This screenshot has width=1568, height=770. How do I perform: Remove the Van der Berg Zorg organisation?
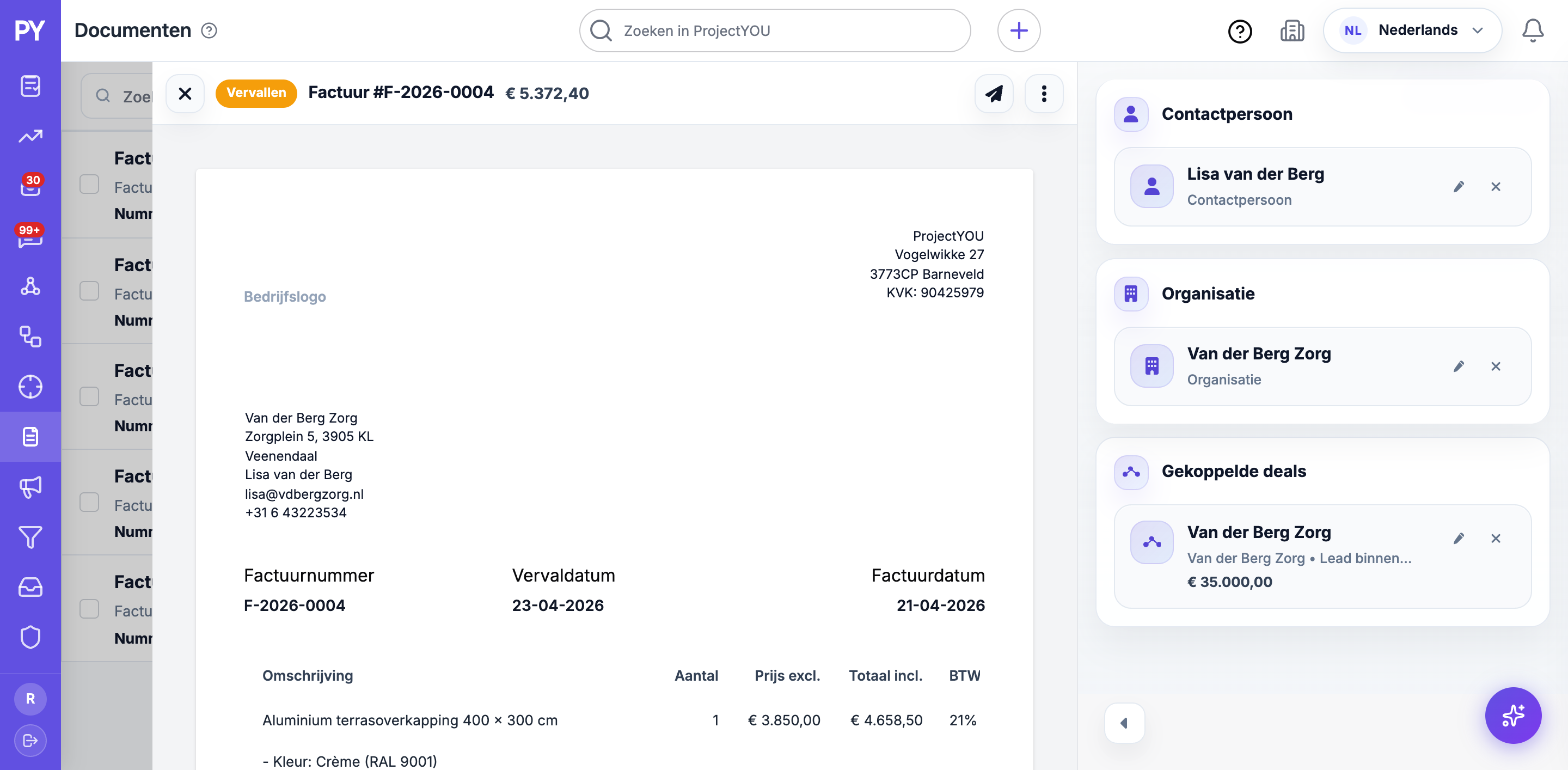[x=1495, y=366]
